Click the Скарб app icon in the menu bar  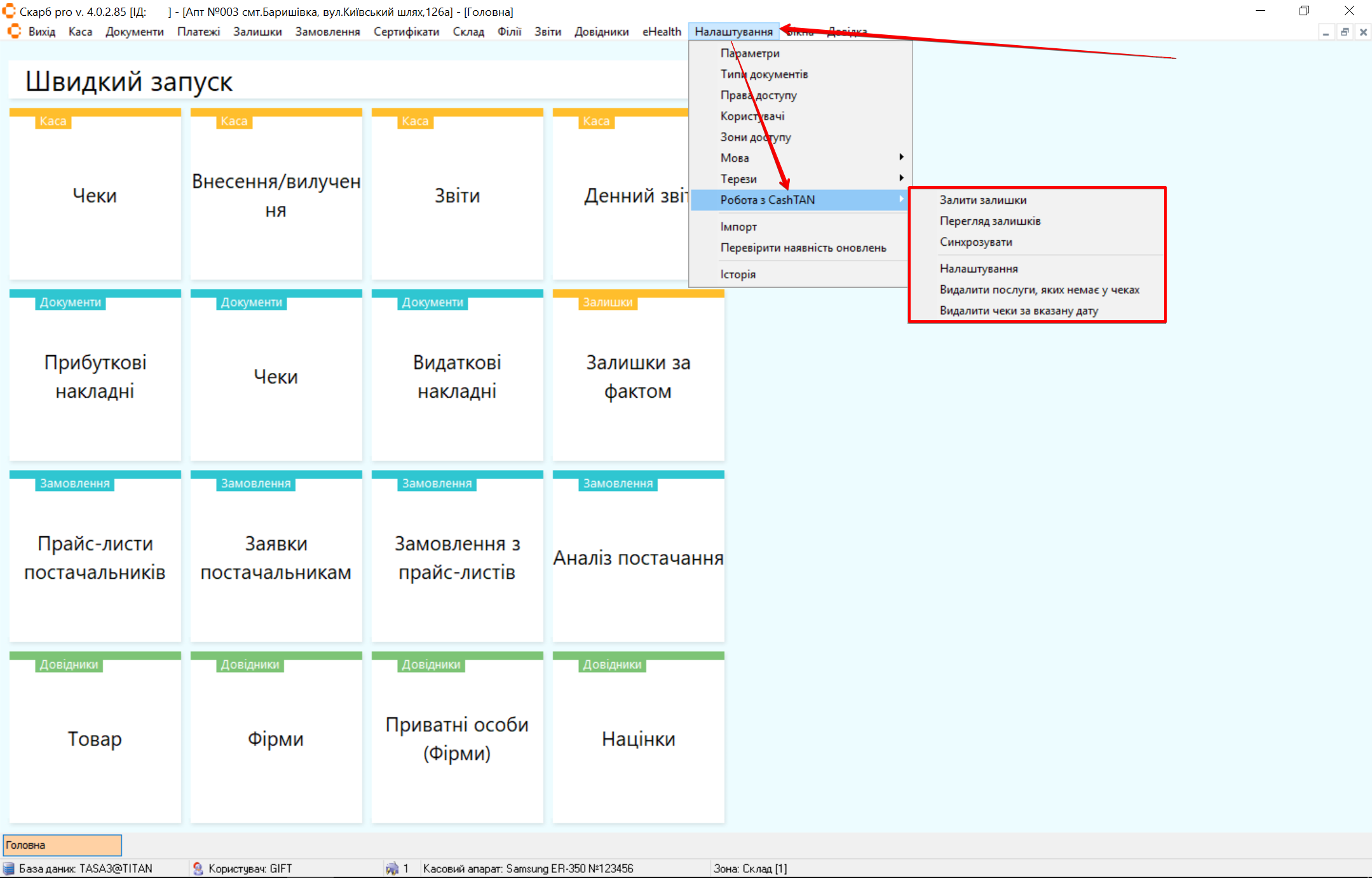14,31
